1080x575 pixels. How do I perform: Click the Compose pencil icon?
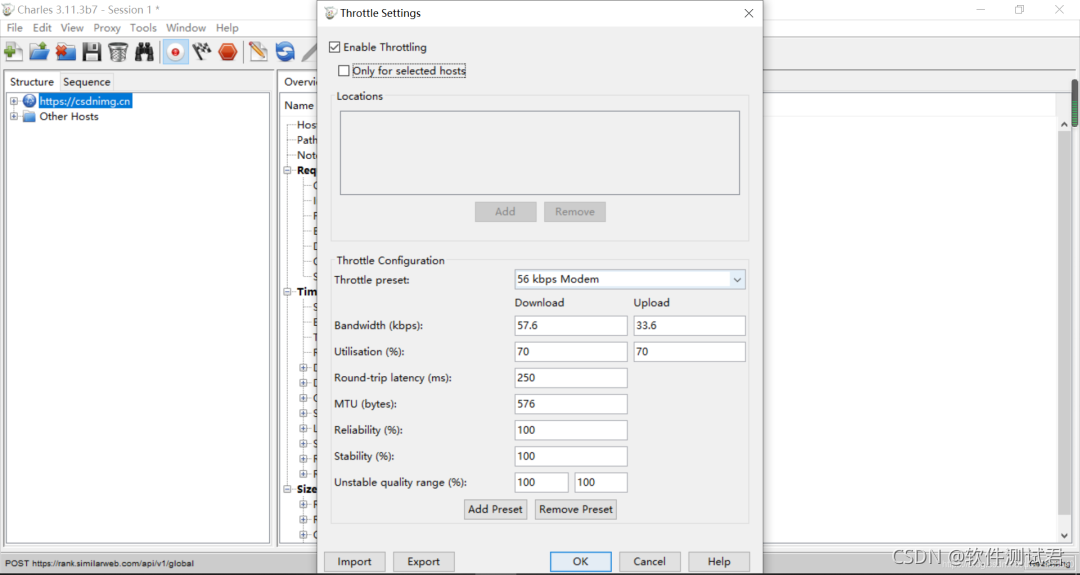tap(258, 52)
